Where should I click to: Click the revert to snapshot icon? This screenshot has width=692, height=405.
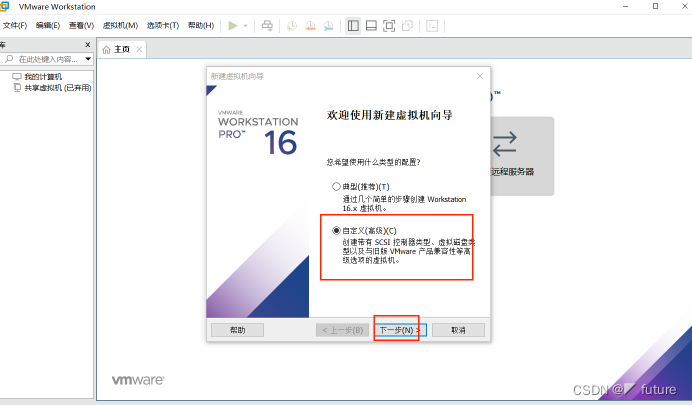coord(310,26)
